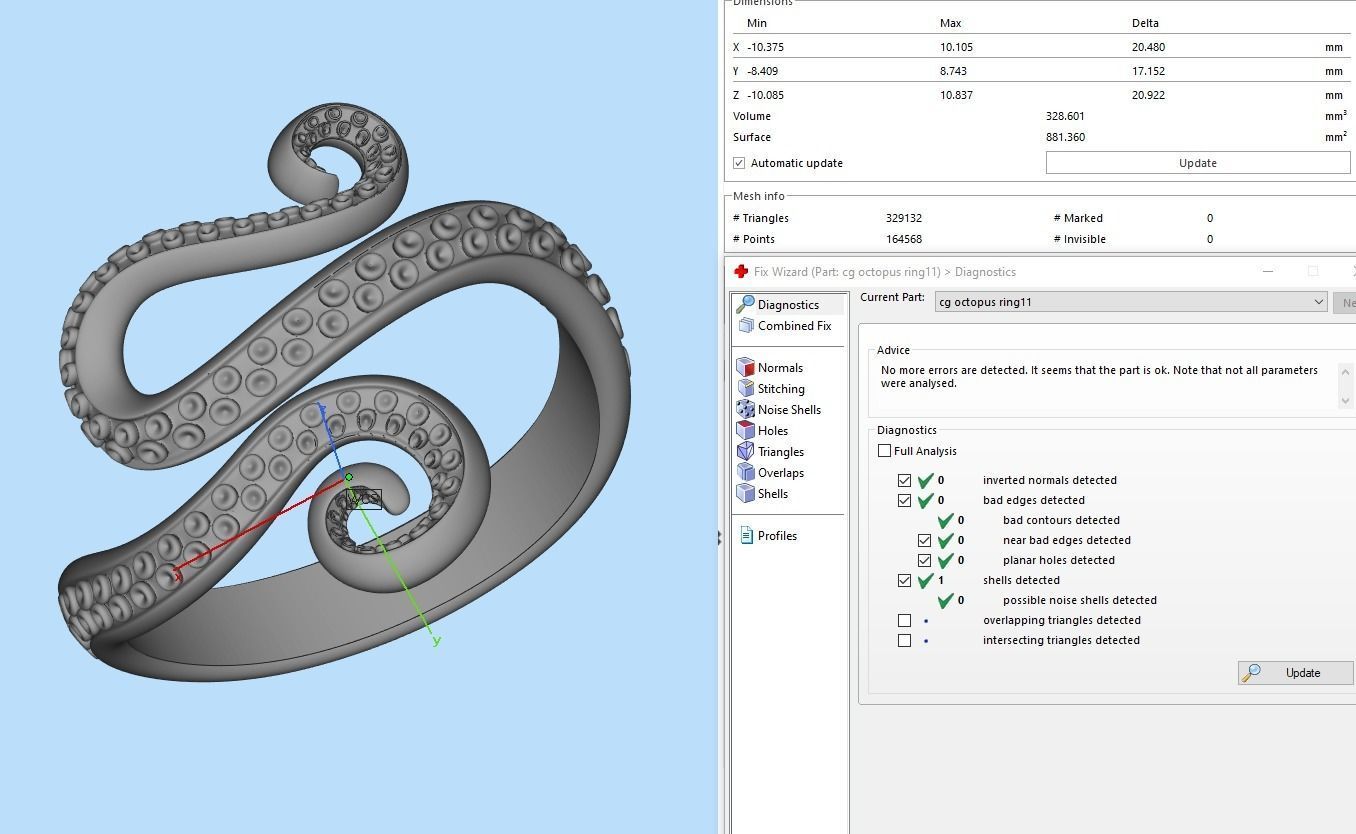Uncheck planar holes detected checkbox
1356x834 pixels.
(x=924, y=560)
